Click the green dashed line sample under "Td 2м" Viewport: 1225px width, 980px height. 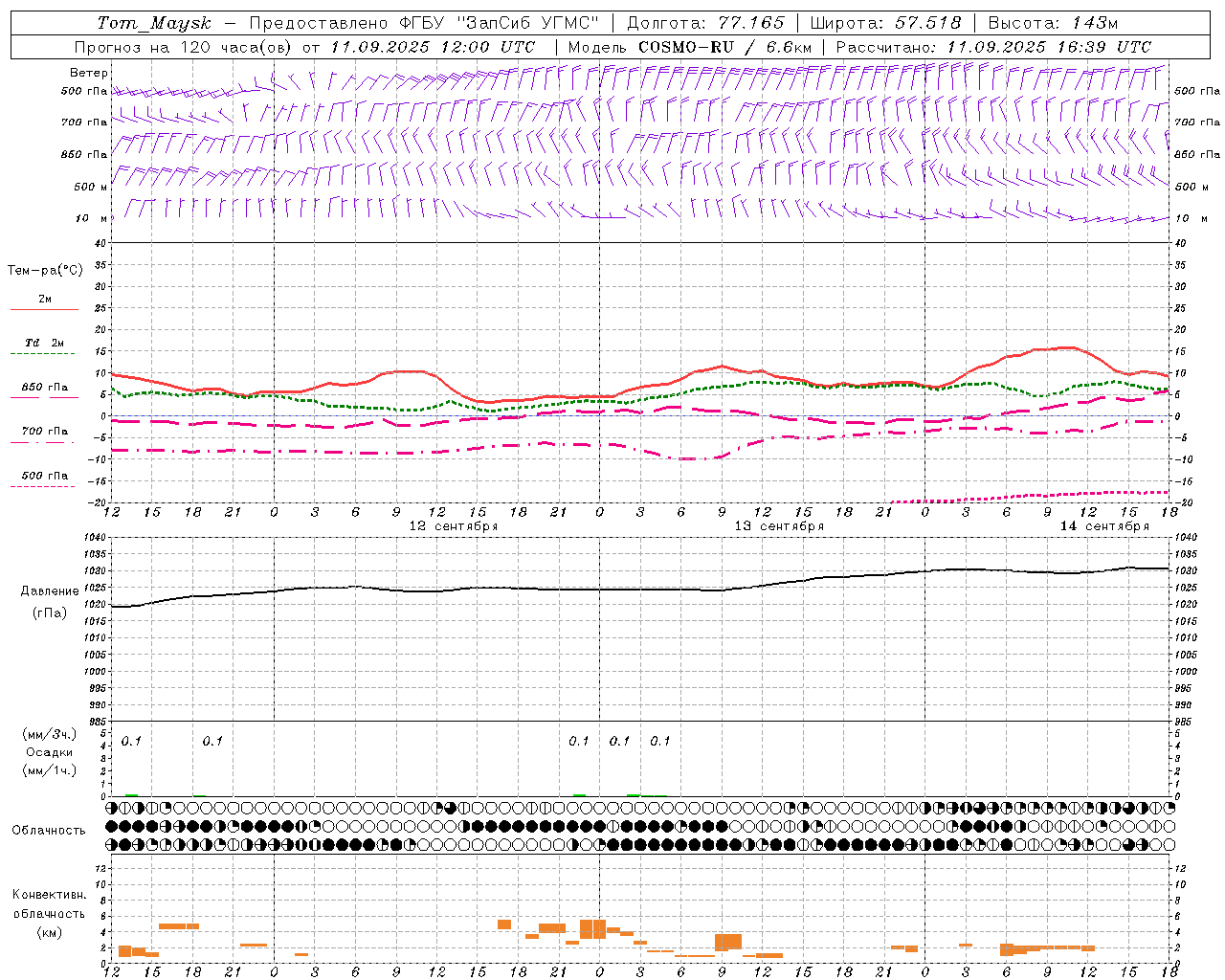(43, 354)
